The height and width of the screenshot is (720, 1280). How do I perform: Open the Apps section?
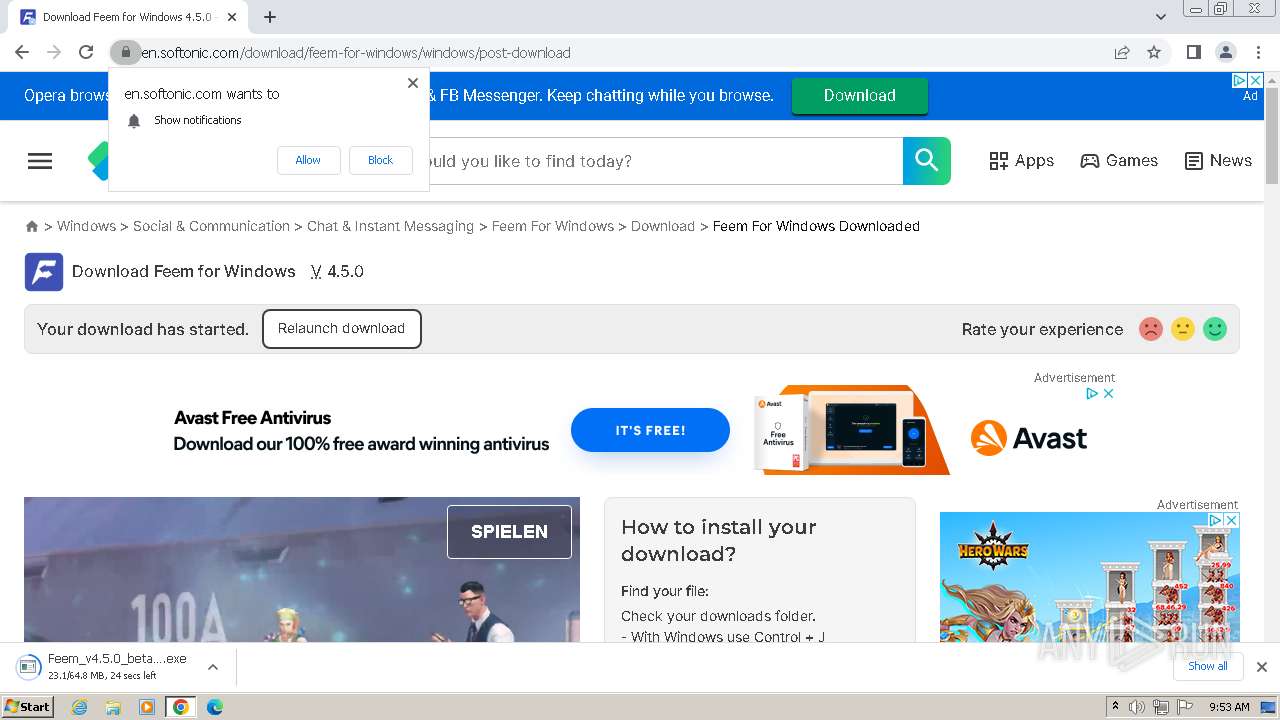1021,161
